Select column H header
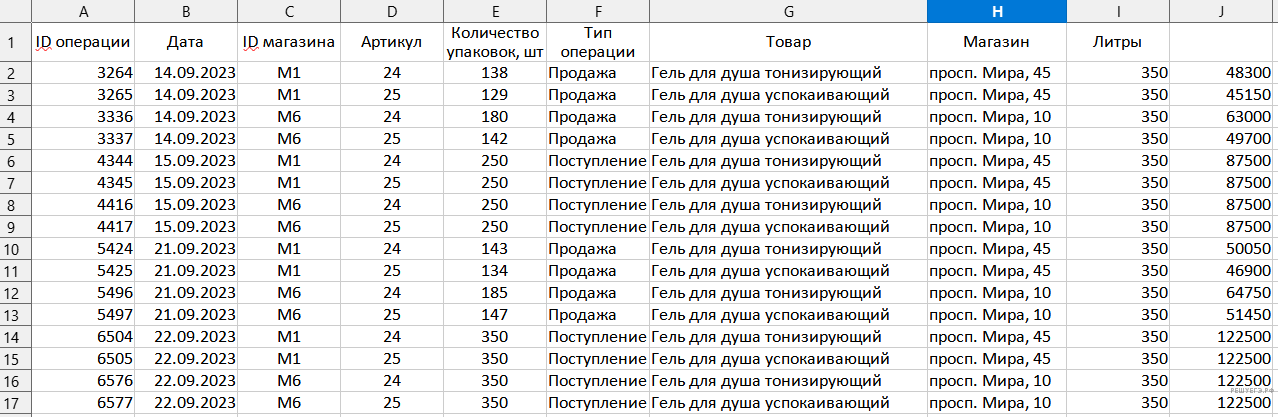 997,11
